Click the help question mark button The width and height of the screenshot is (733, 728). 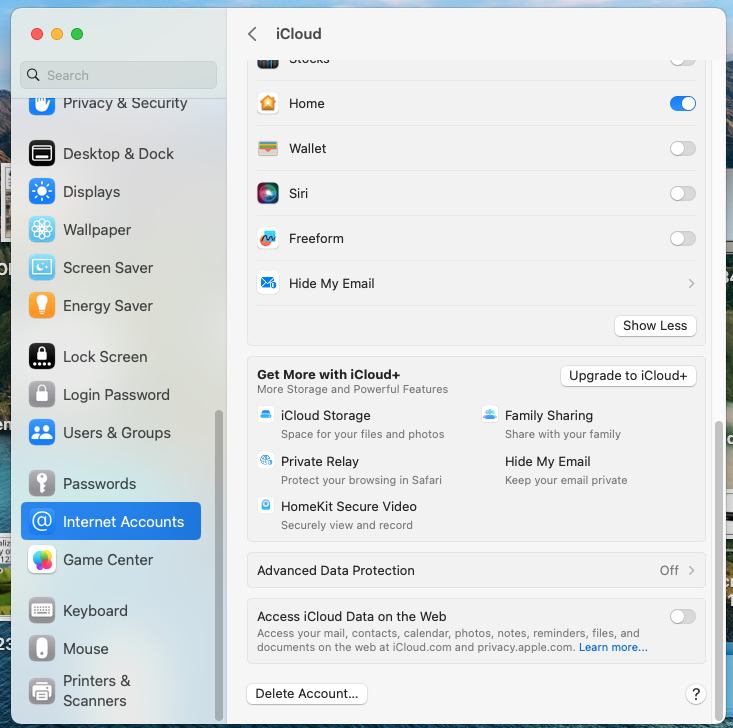tap(696, 694)
